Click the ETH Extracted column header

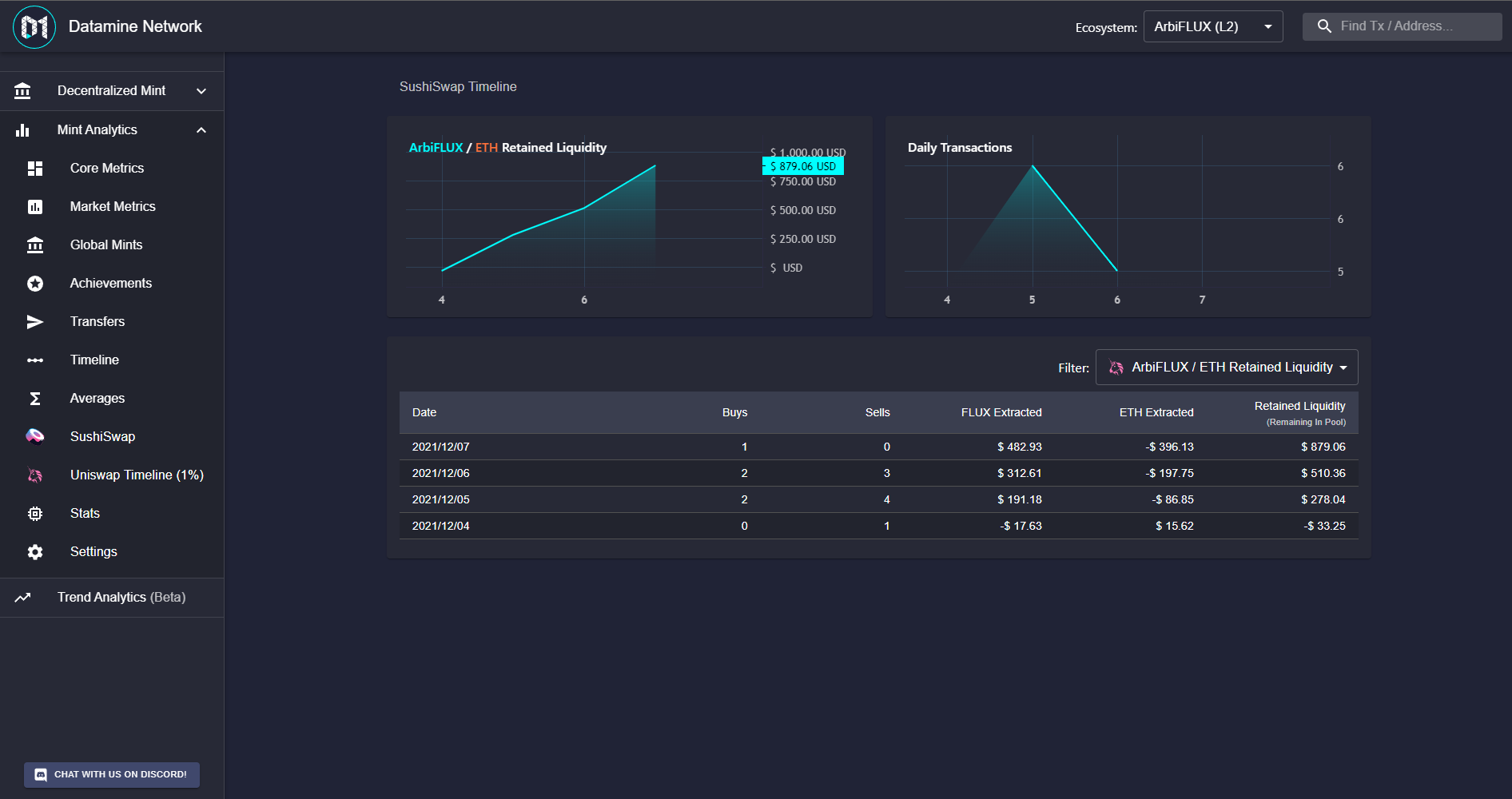(1156, 413)
